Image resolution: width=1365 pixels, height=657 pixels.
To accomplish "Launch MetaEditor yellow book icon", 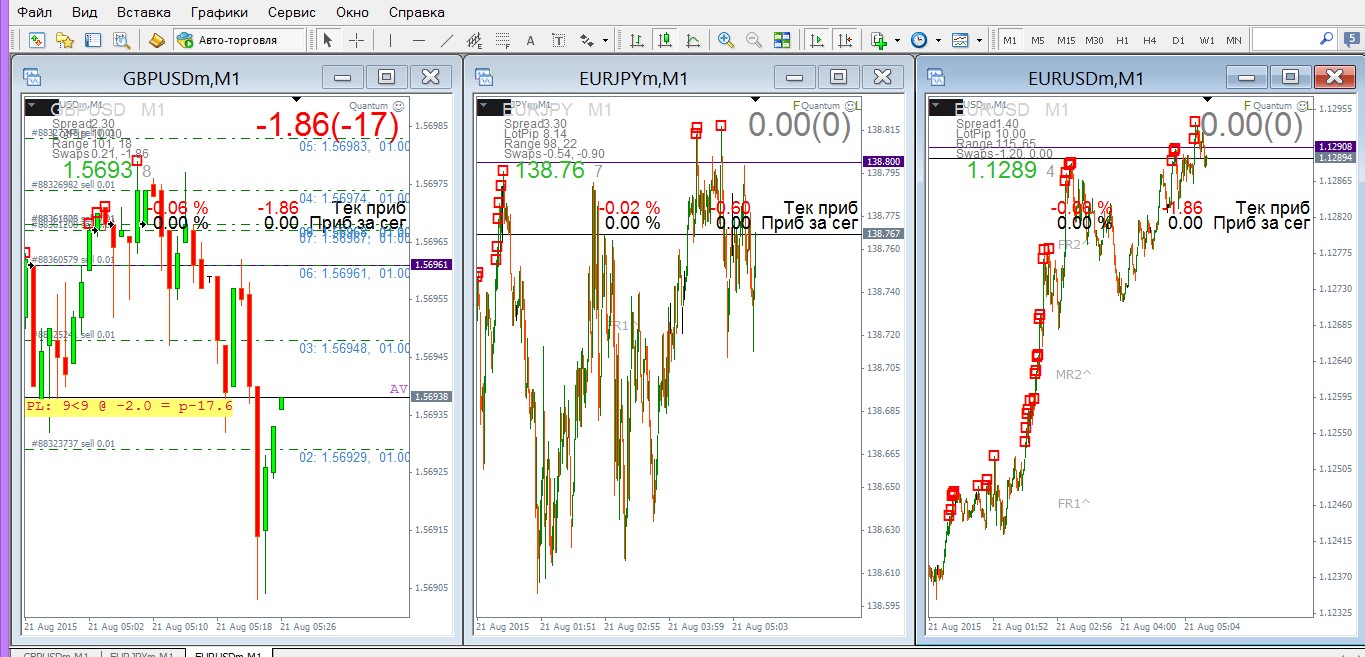I will pos(157,40).
